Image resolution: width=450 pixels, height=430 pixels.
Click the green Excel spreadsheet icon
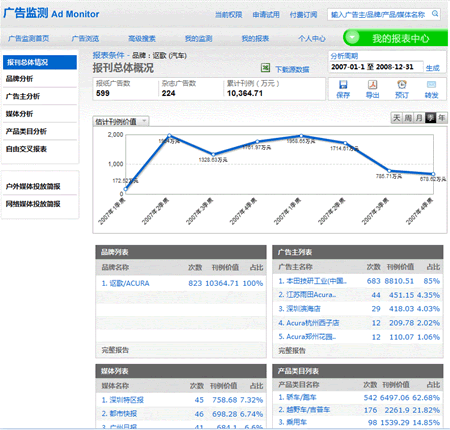point(265,68)
